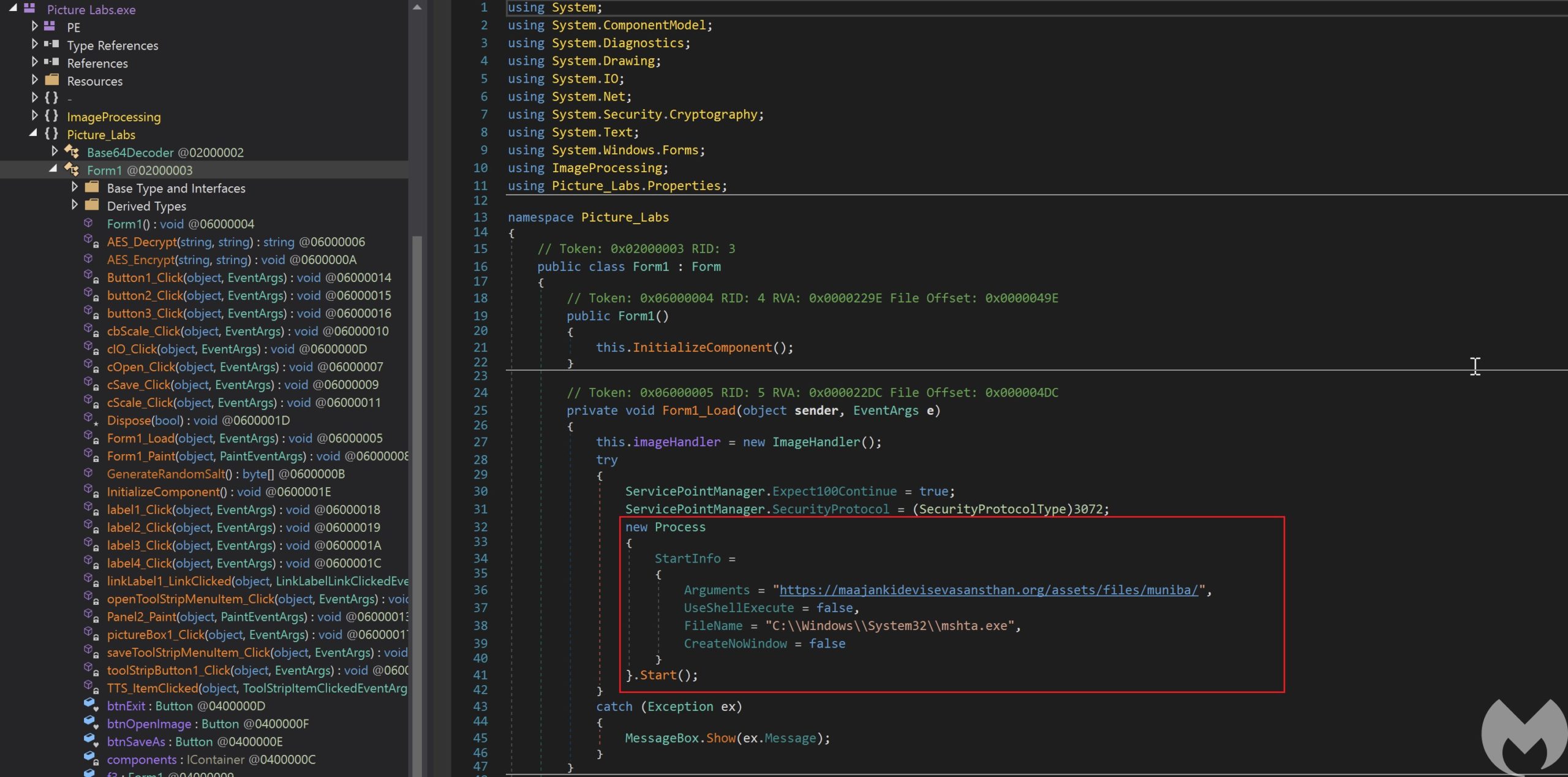Collapse the Picture_Labs namespace
Screen dimensions: 1568x777
(34, 133)
